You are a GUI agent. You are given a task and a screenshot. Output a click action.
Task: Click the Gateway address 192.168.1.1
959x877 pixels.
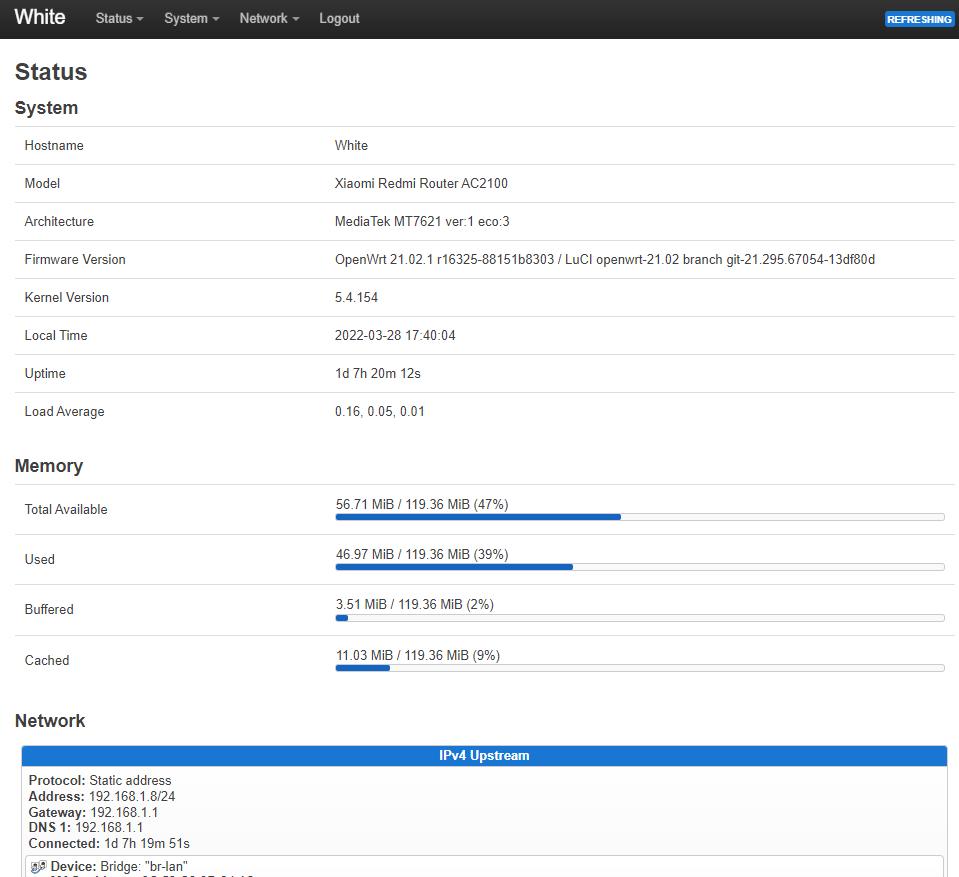click(124, 813)
